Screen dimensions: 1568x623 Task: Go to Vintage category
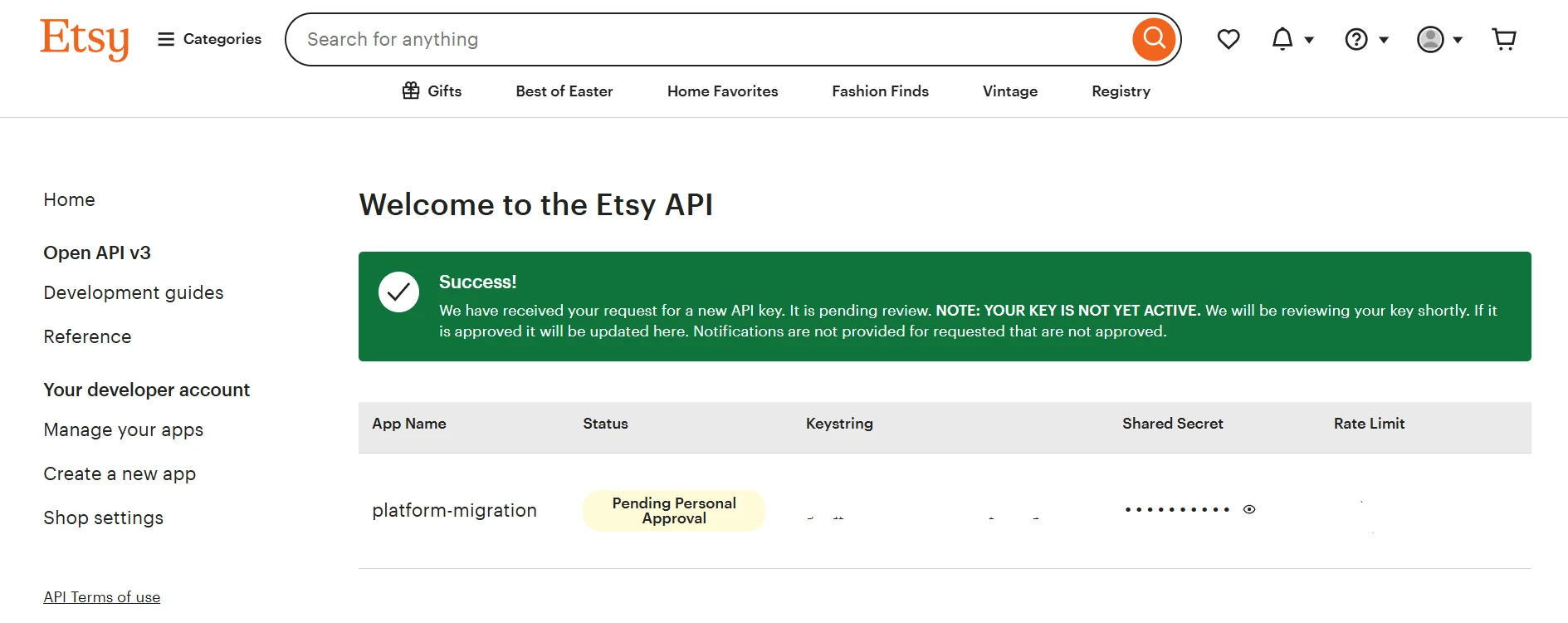point(1010,91)
